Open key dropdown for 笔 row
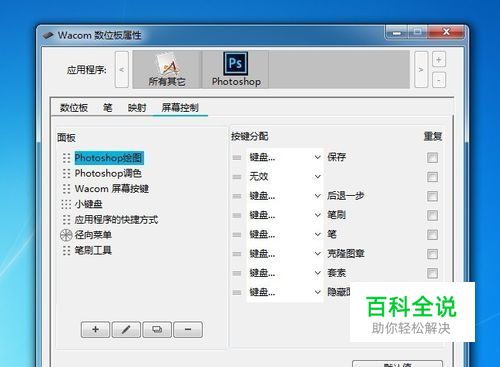 pyautogui.click(x=285, y=235)
